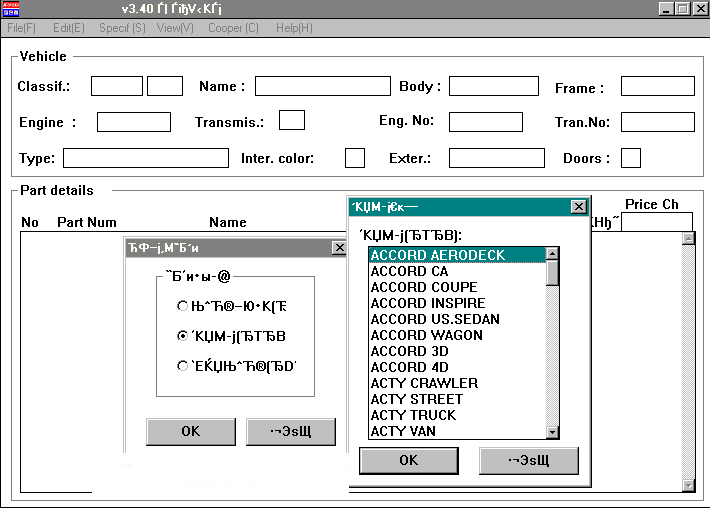Click the Price Ch input field

(657, 222)
